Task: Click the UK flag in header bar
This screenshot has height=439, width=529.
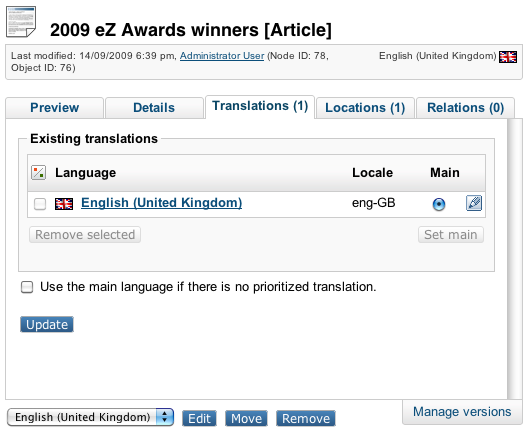Action: (508, 56)
